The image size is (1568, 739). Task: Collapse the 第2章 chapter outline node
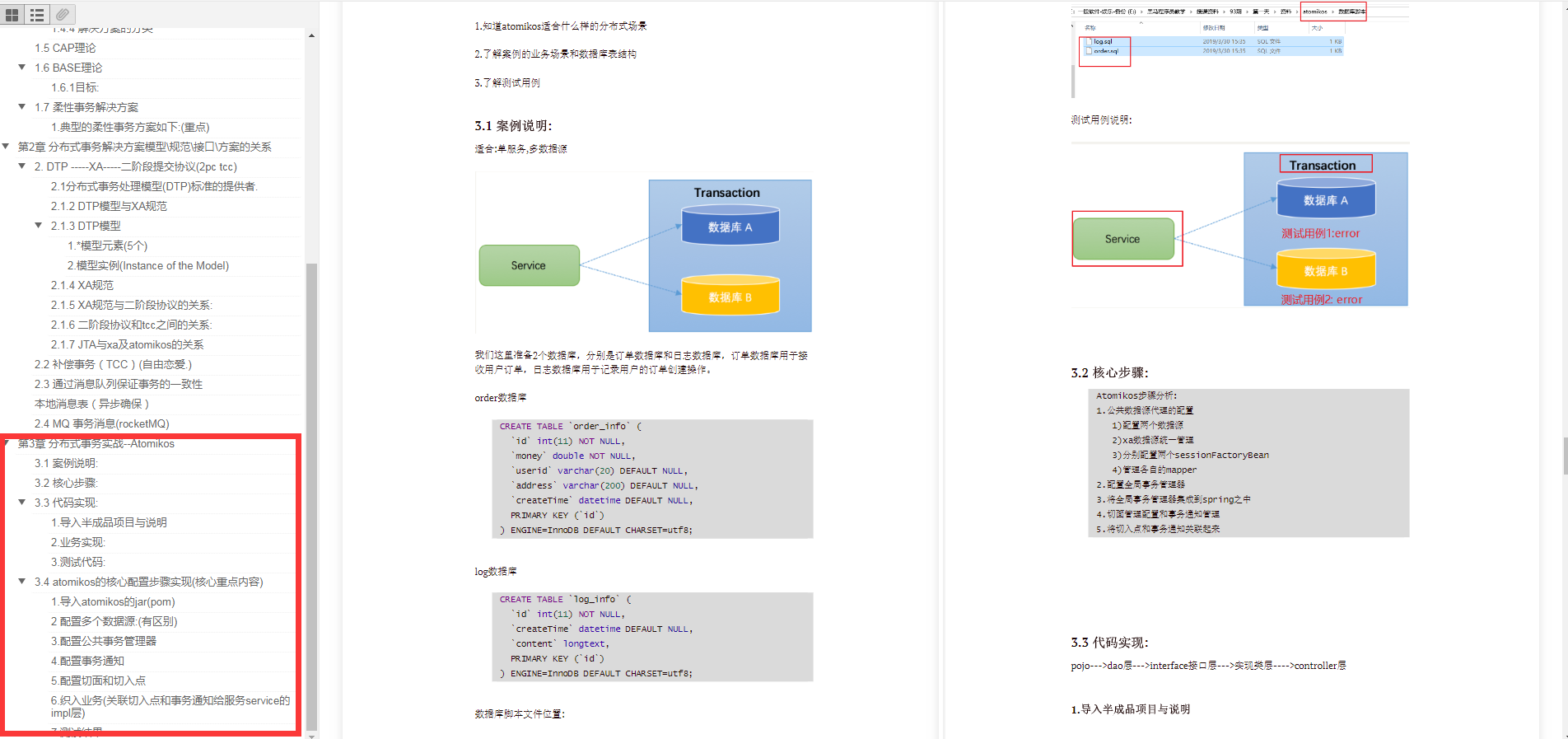coord(6,146)
